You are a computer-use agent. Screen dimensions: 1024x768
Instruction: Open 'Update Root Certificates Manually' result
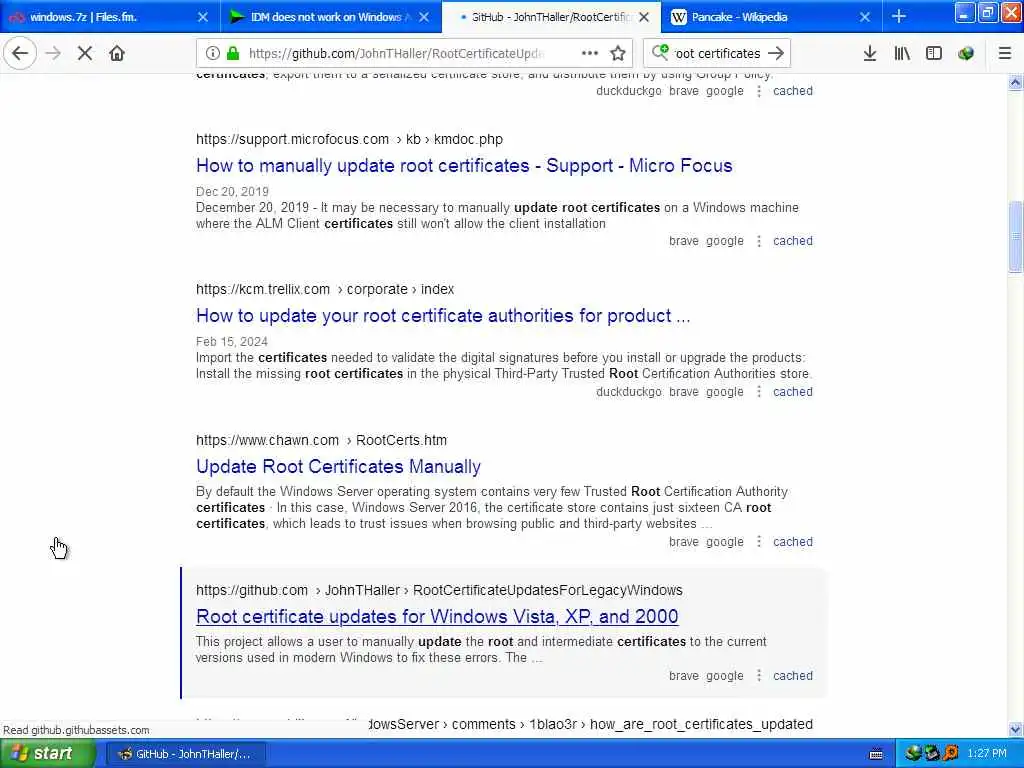[338, 467]
